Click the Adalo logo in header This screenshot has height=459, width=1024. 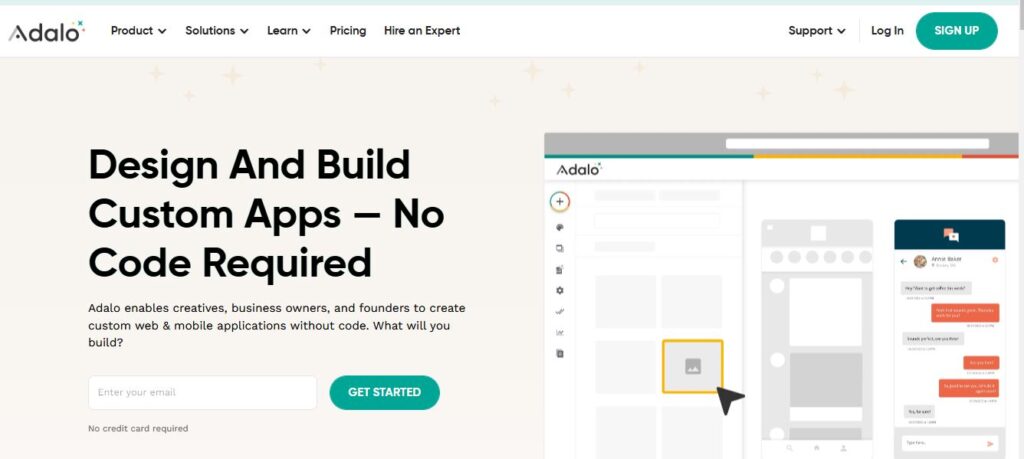point(47,31)
